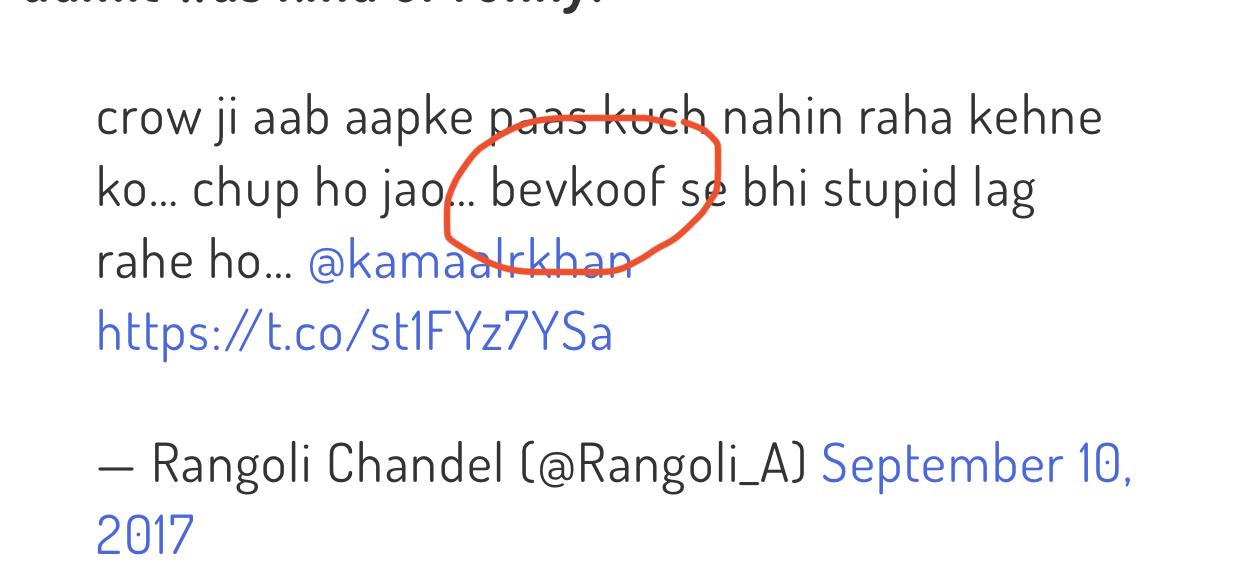The image size is (1242, 587).
Task: Click "rahe ho..." before the mention
Action: tap(195, 262)
